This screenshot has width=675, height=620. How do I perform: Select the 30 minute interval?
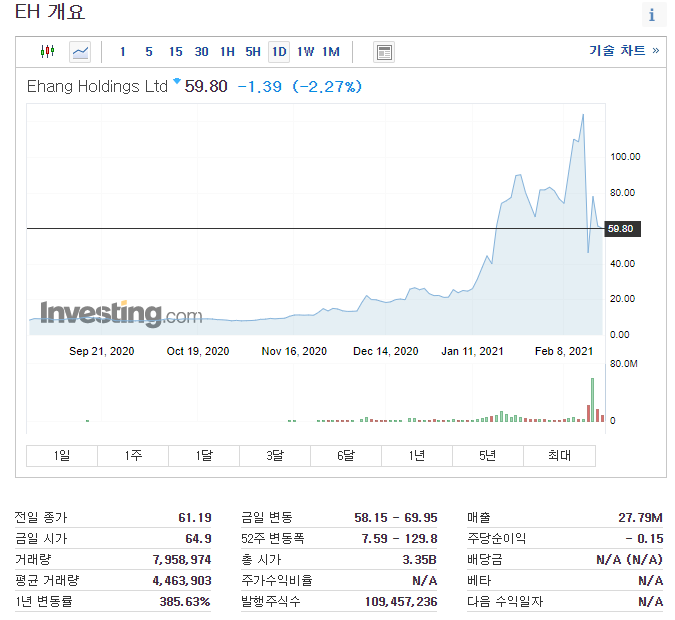point(201,52)
